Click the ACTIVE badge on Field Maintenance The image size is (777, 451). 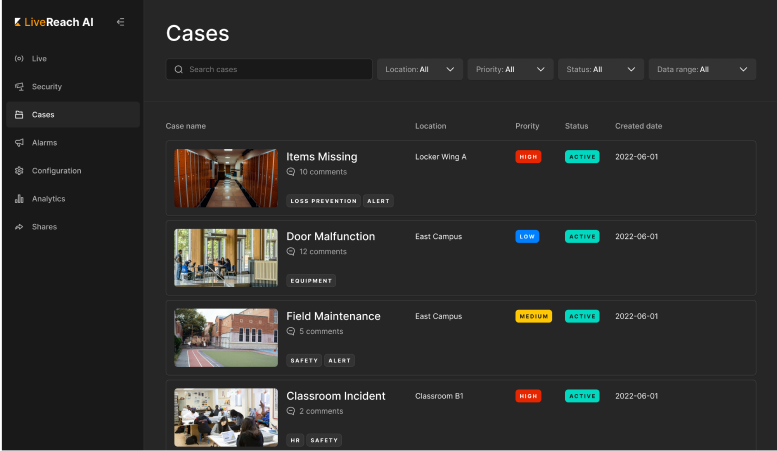582,316
